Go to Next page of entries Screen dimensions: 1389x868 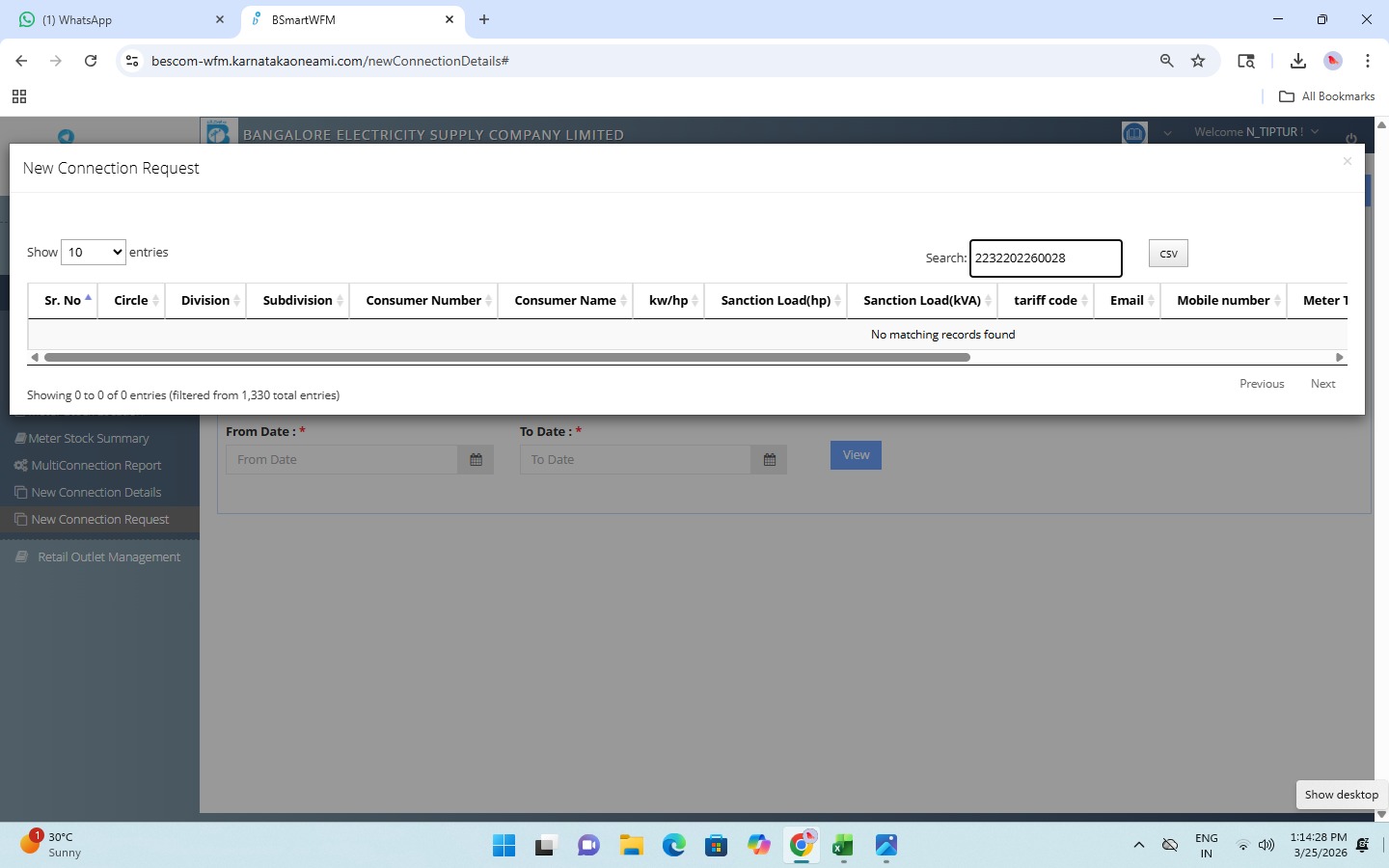pos(1323,384)
